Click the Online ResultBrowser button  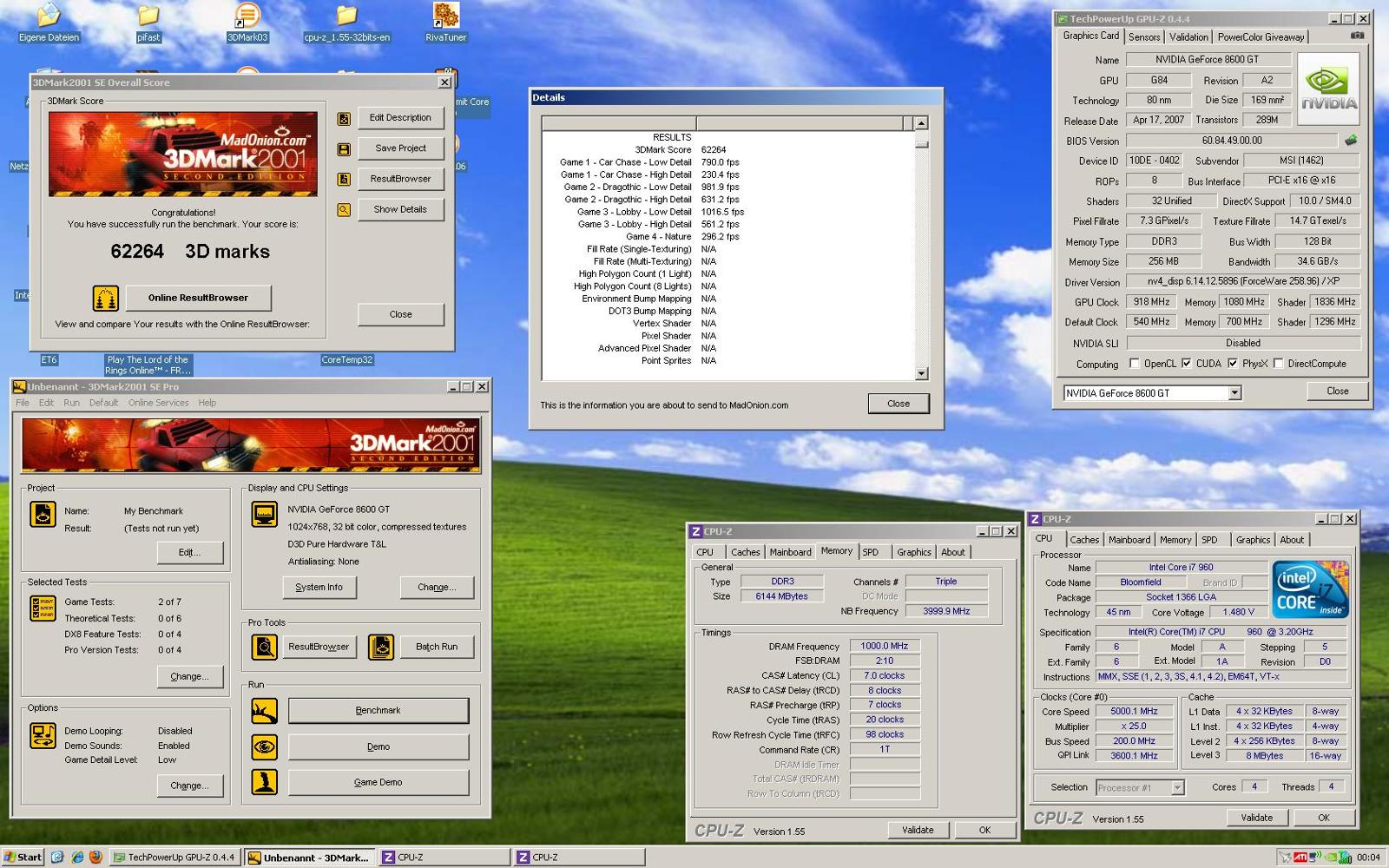(198, 298)
